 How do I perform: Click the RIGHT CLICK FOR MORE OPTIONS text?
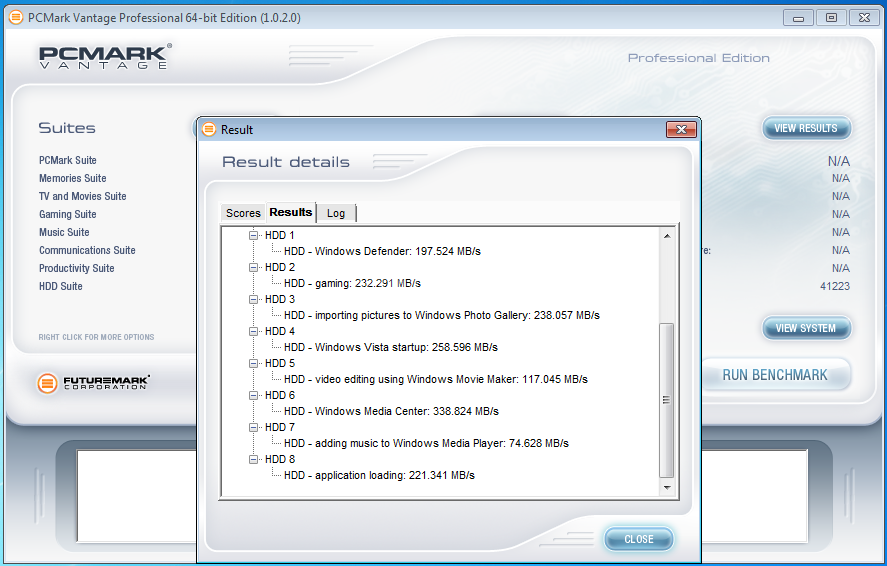tap(96, 337)
